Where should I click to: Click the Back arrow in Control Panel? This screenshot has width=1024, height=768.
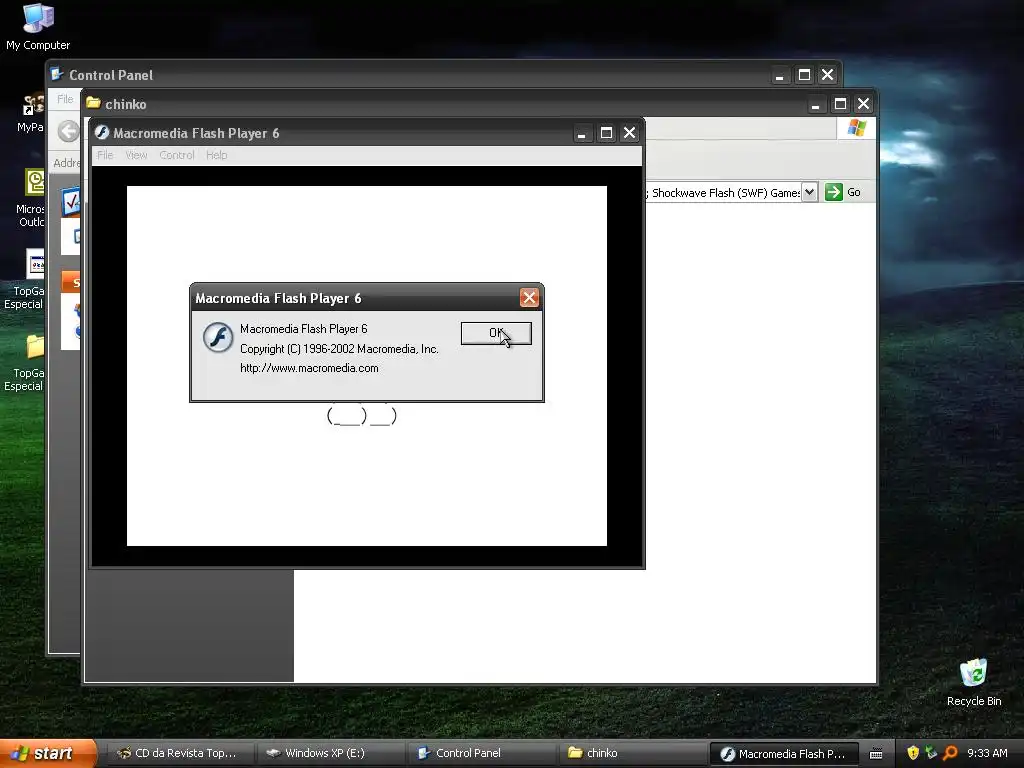click(x=68, y=131)
